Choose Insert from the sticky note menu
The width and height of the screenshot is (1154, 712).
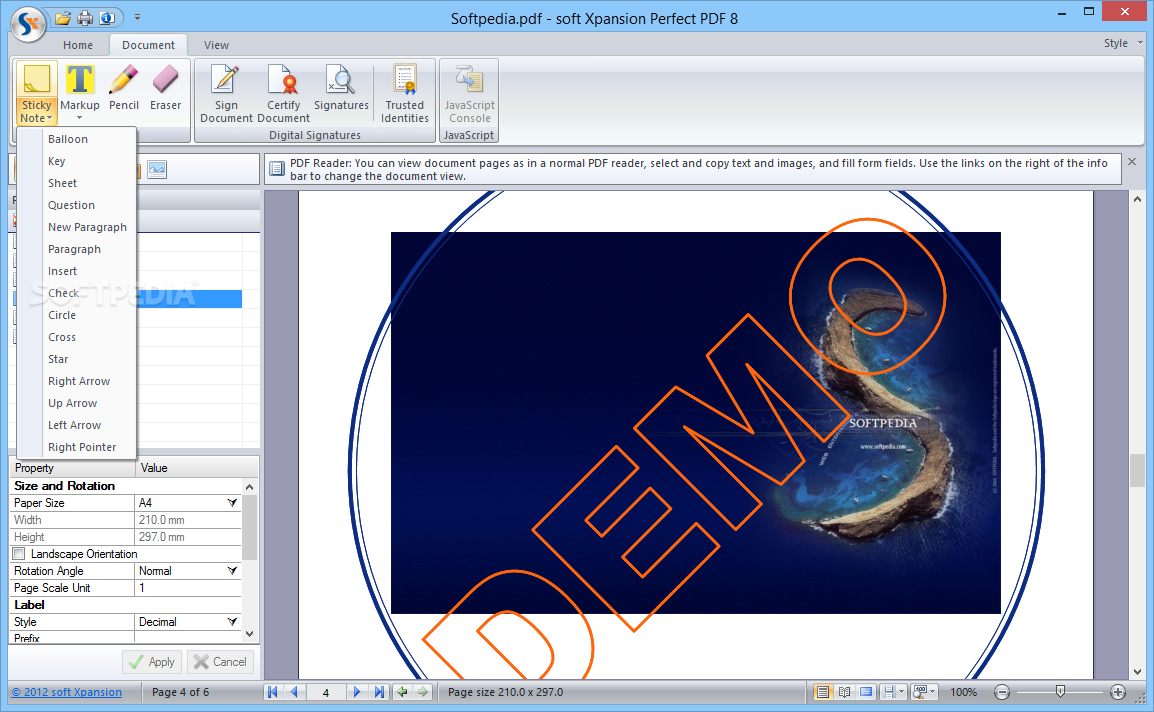pos(77,271)
